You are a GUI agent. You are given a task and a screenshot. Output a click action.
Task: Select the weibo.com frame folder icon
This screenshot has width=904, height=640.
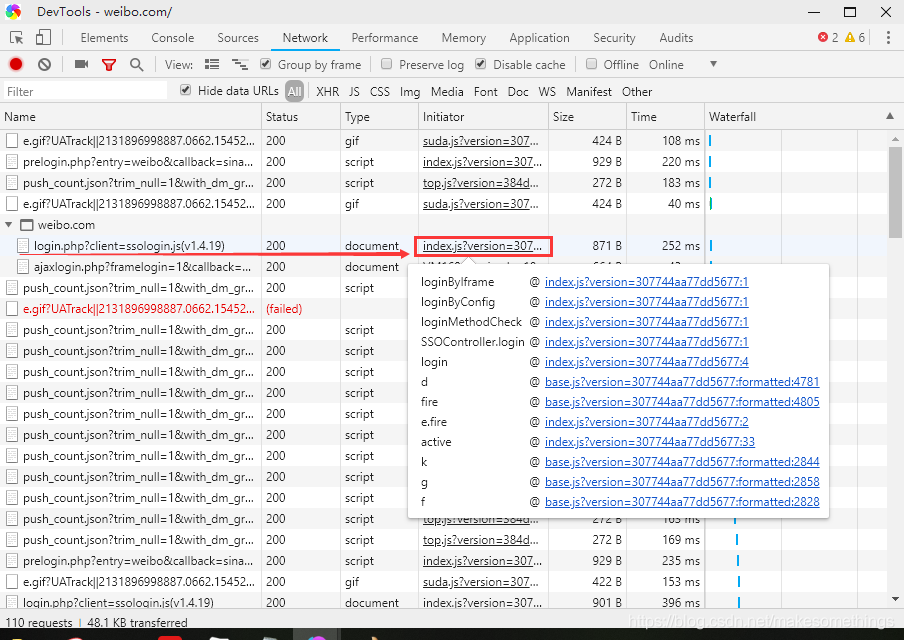point(27,225)
